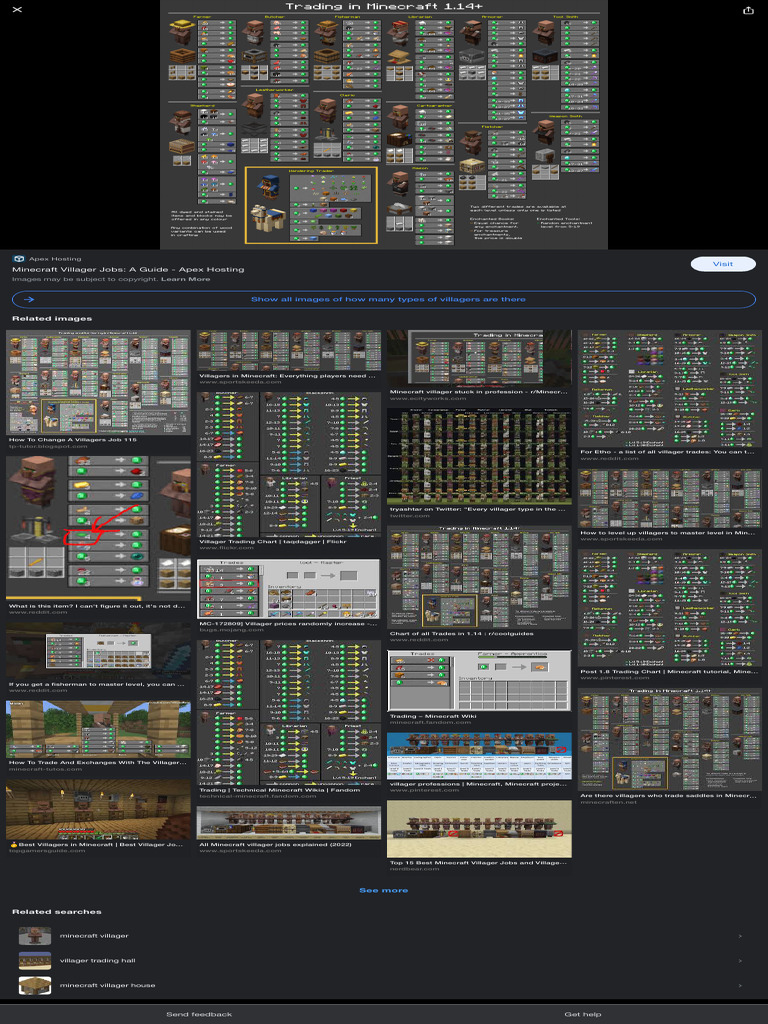Click Send feedback at the bottom
Image resolution: width=768 pixels, height=1024 pixels.
tap(199, 1014)
